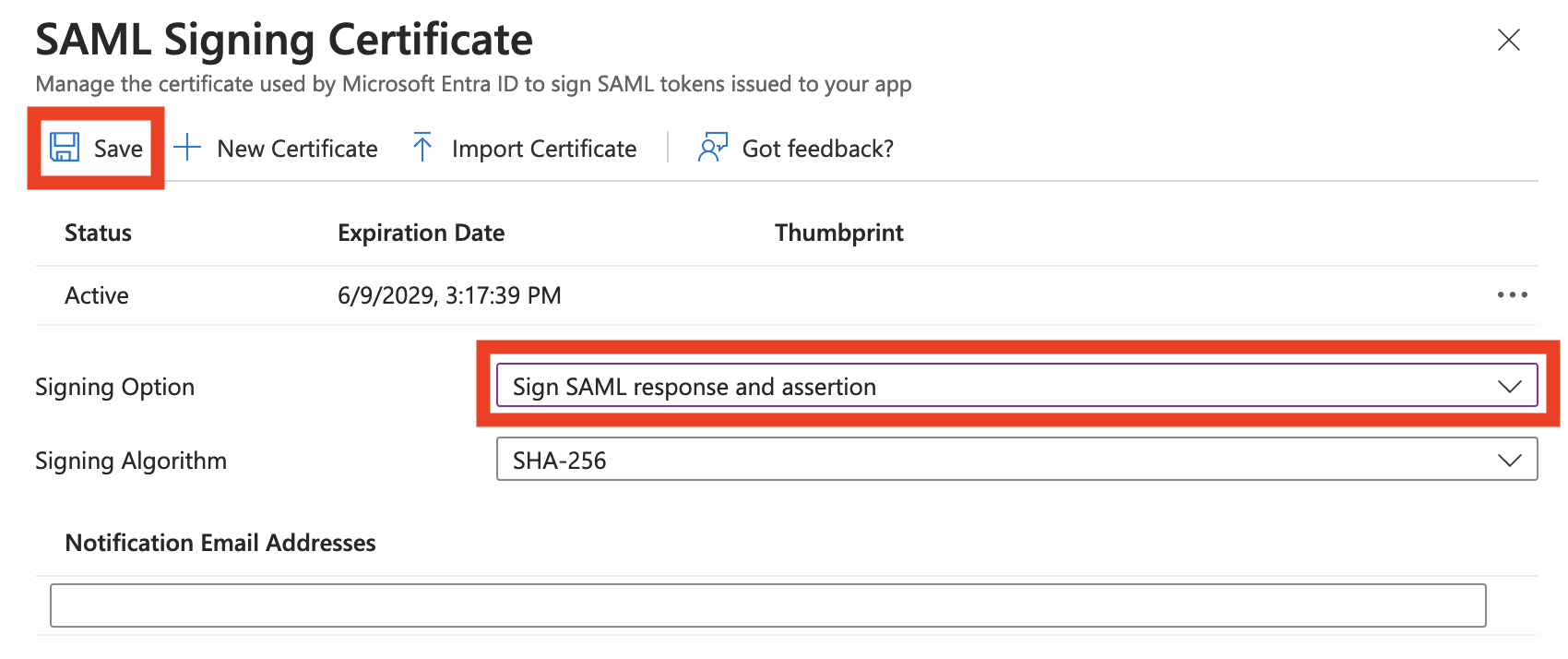1568x659 pixels.
Task: Click the plus icon for New Certificate
Action: (x=187, y=148)
